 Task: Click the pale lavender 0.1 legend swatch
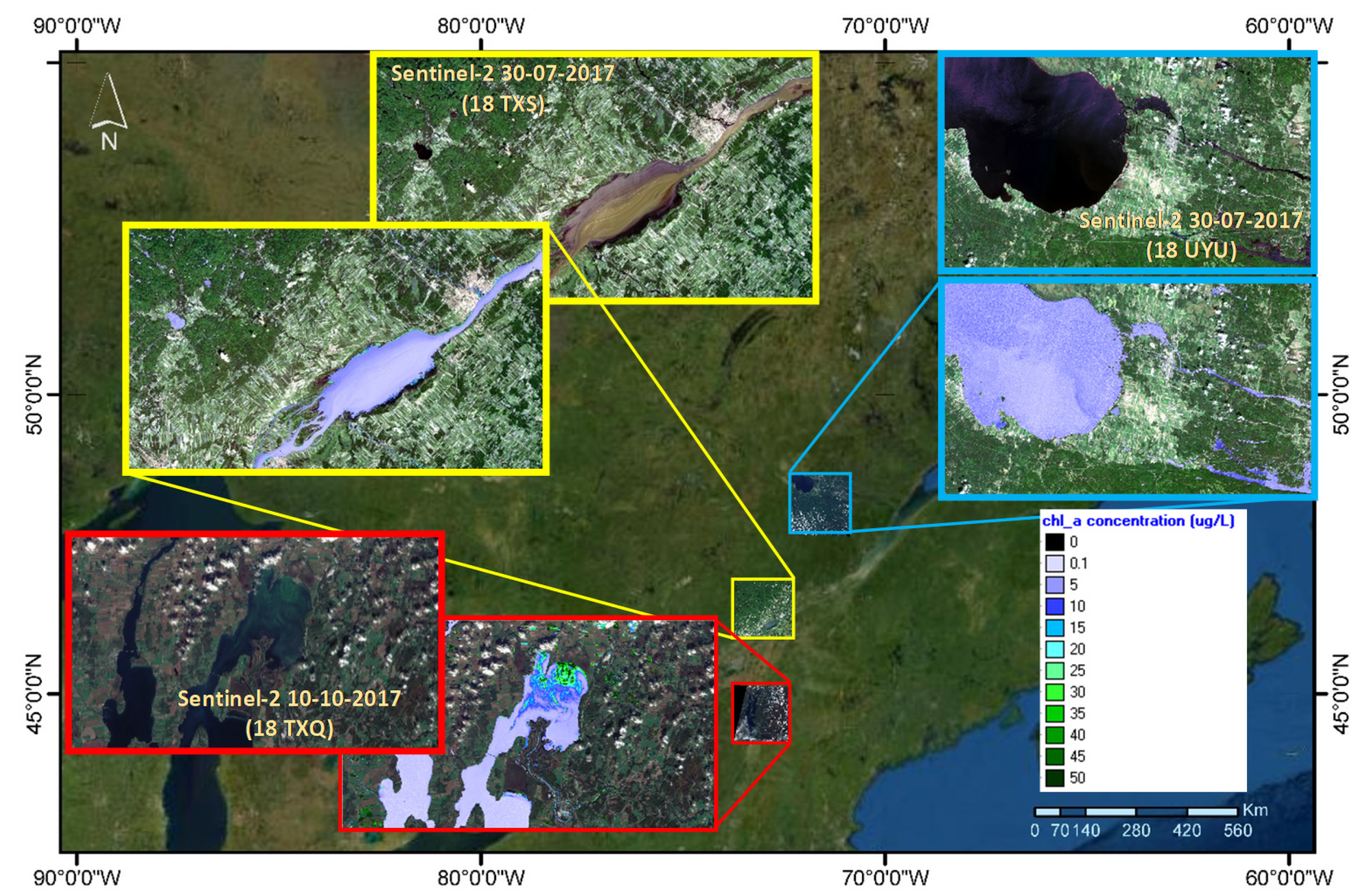click(x=1055, y=563)
